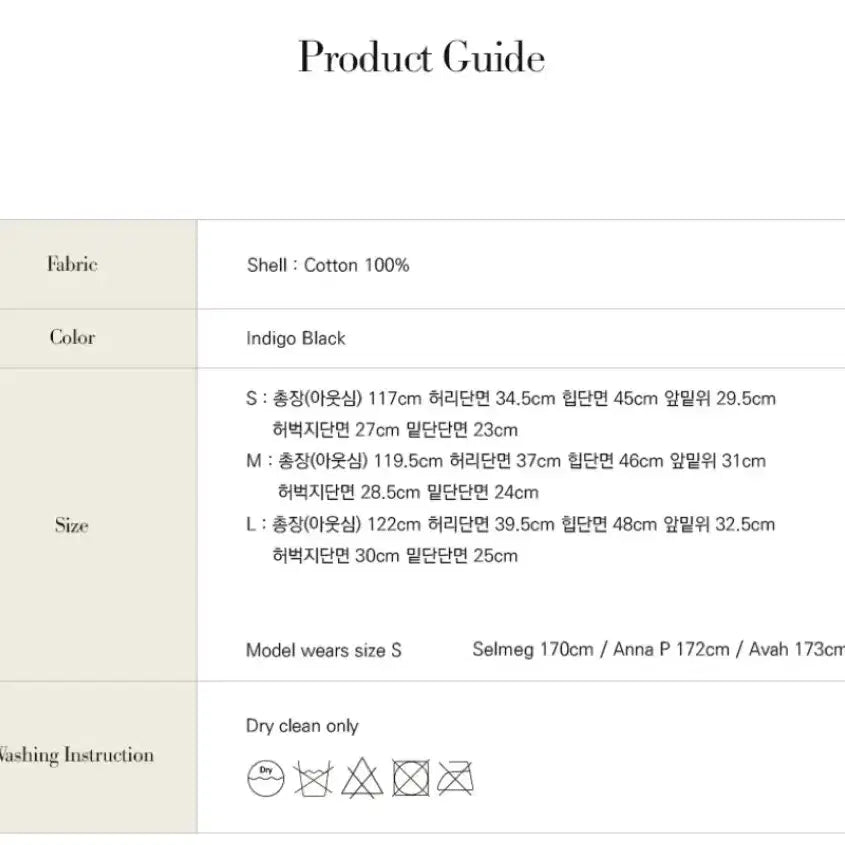Image resolution: width=845 pixels, height=845 pixels.
Task: Click the M size measurements line
Action: pyautogui.click(x=505, y=461)
